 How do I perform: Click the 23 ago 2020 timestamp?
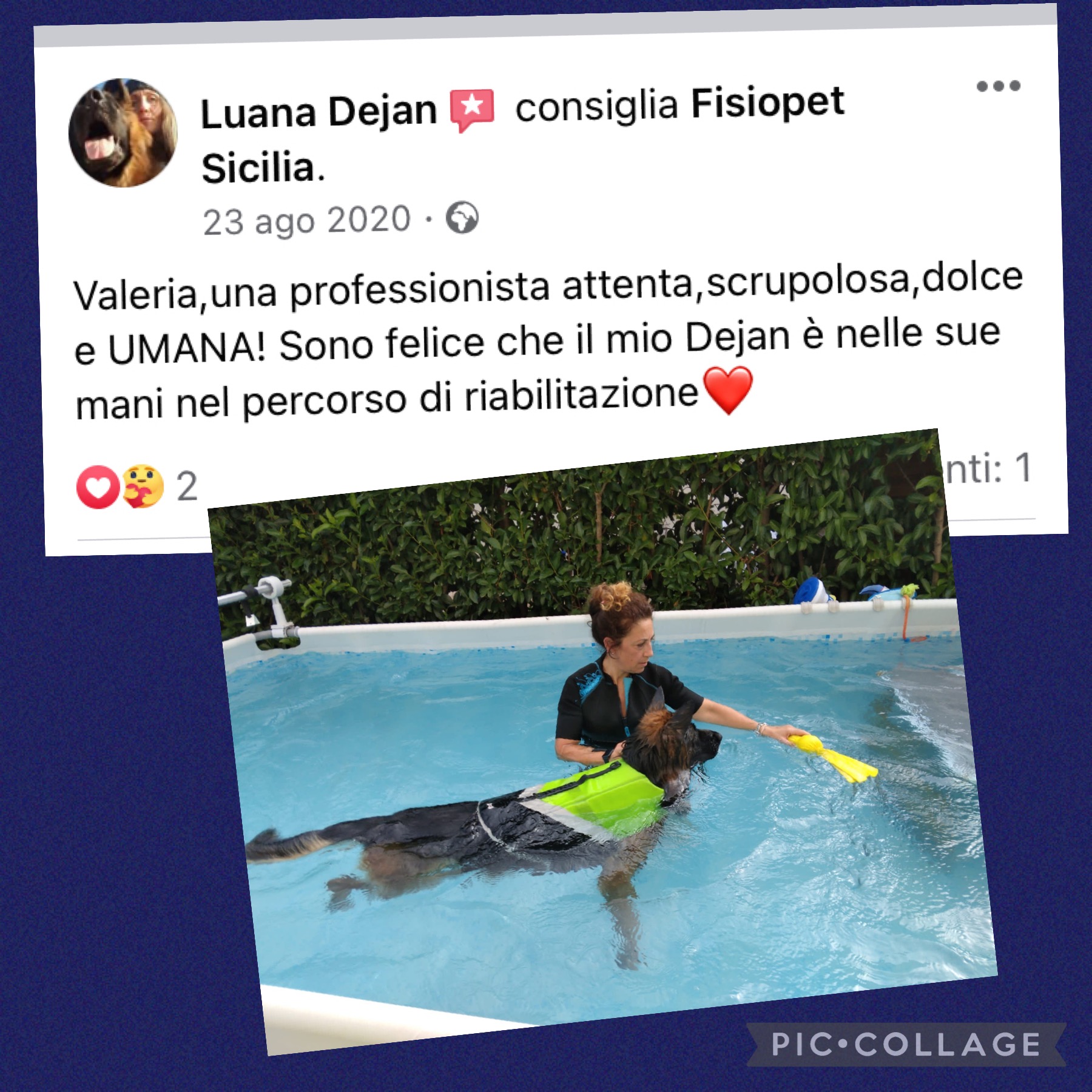pyautogui.click(x=307, y=220)
